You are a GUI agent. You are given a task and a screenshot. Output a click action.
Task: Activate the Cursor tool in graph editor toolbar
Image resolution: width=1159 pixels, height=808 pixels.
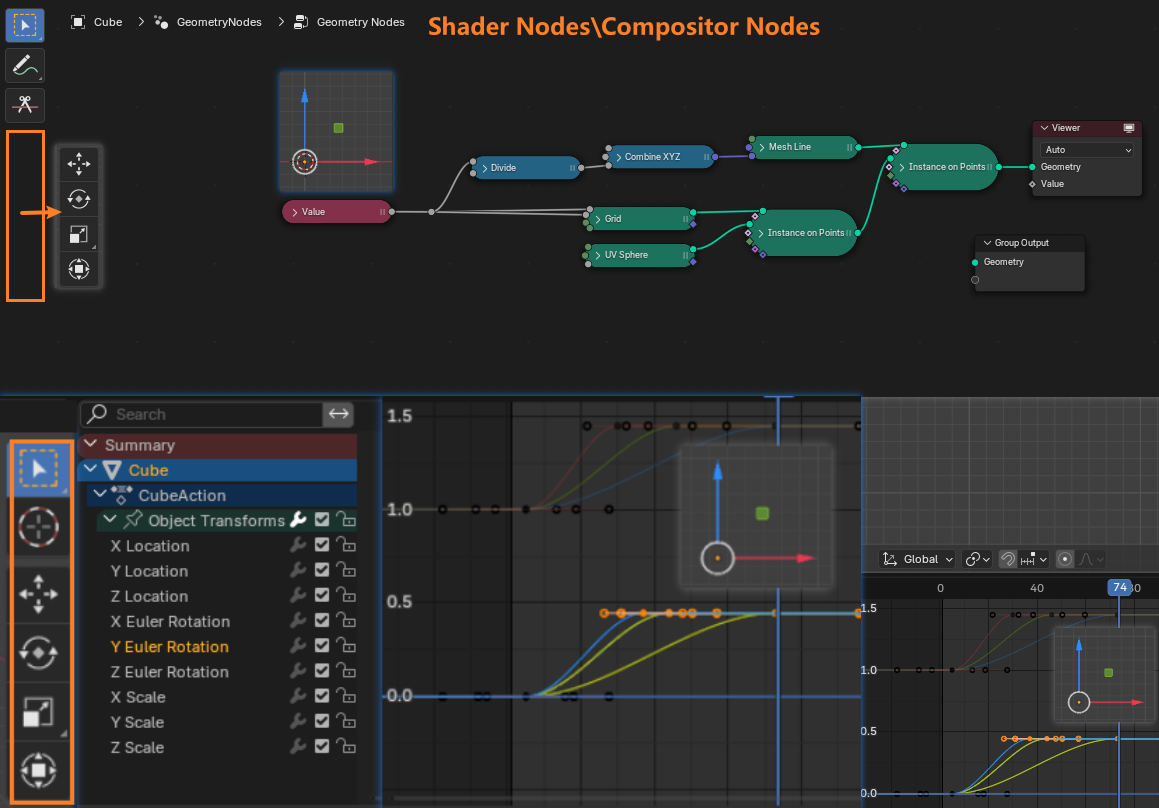tap(39, 527)
